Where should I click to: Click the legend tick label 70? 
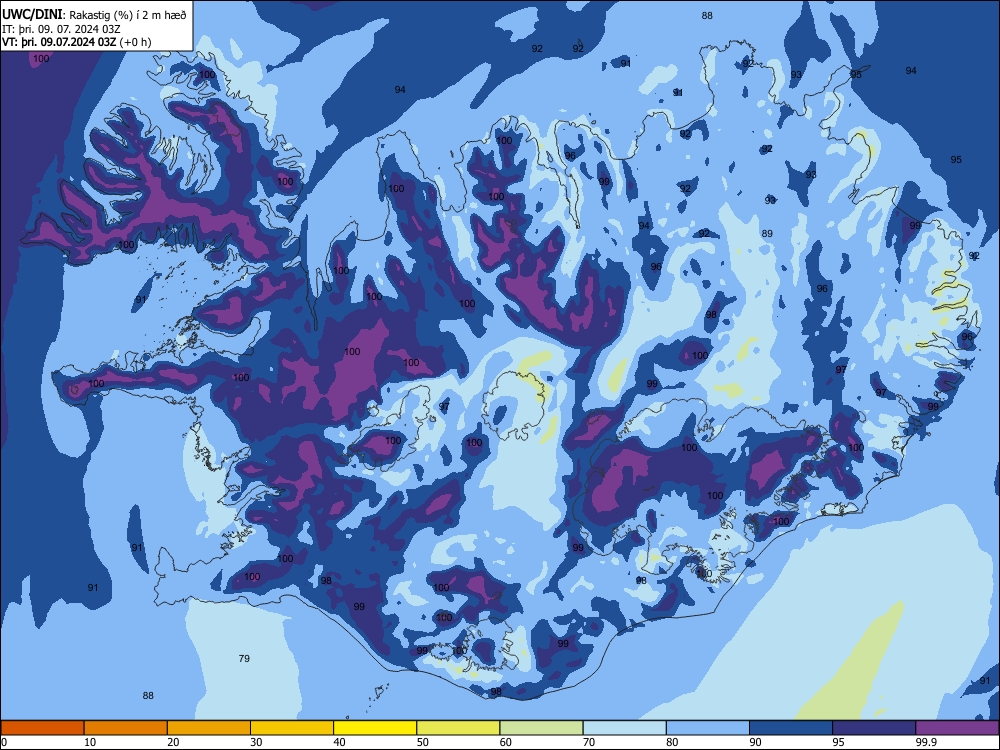589,742
